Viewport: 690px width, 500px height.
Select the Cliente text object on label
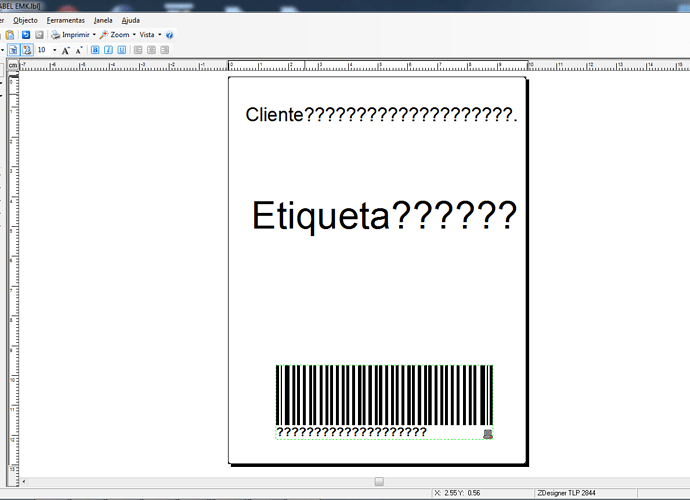[x=381, y=114]
